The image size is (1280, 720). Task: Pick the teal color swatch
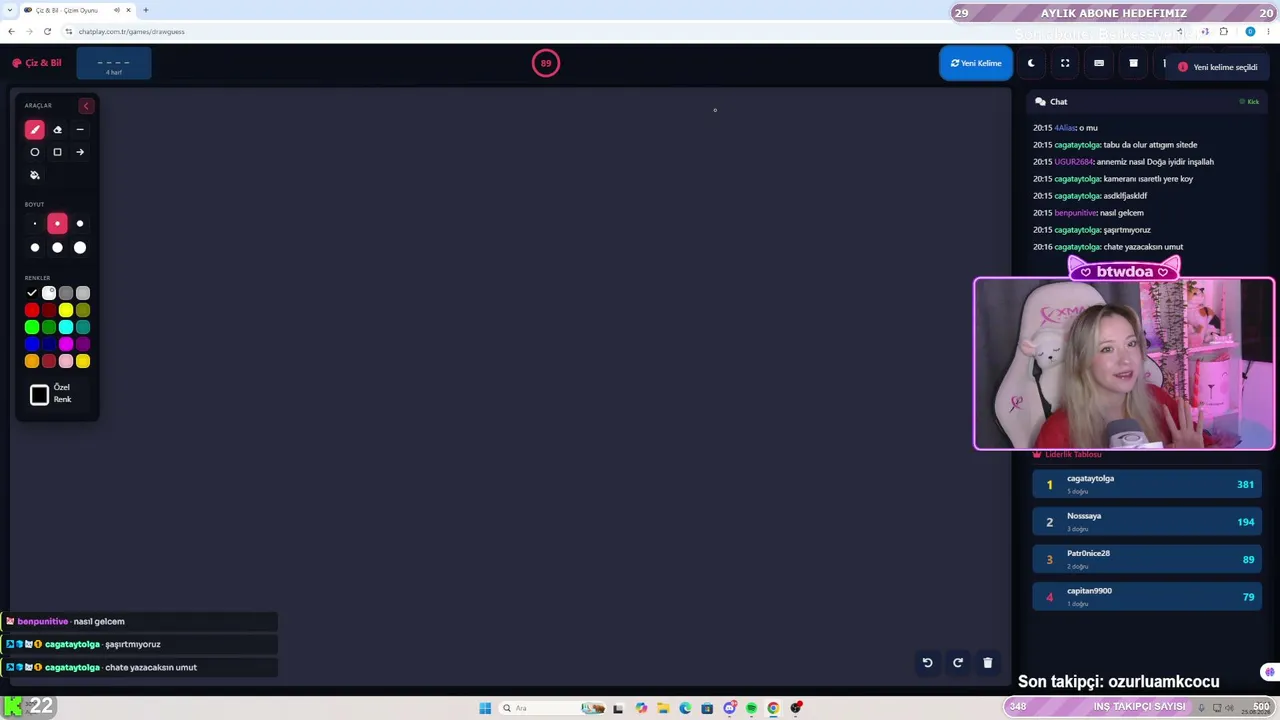(83, 327)
